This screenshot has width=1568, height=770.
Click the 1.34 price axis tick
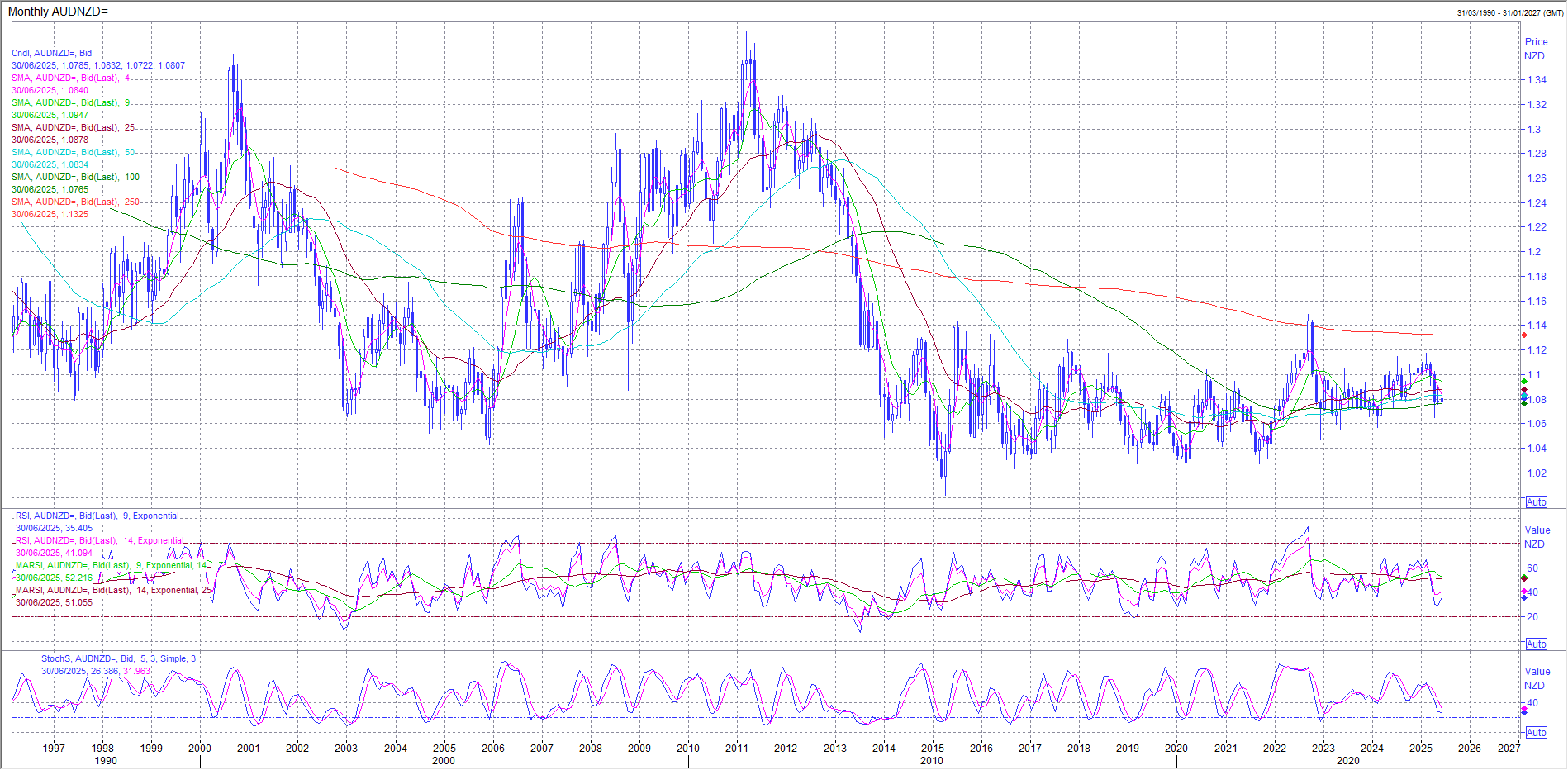pyautogui.click(x=1537, y=80)
